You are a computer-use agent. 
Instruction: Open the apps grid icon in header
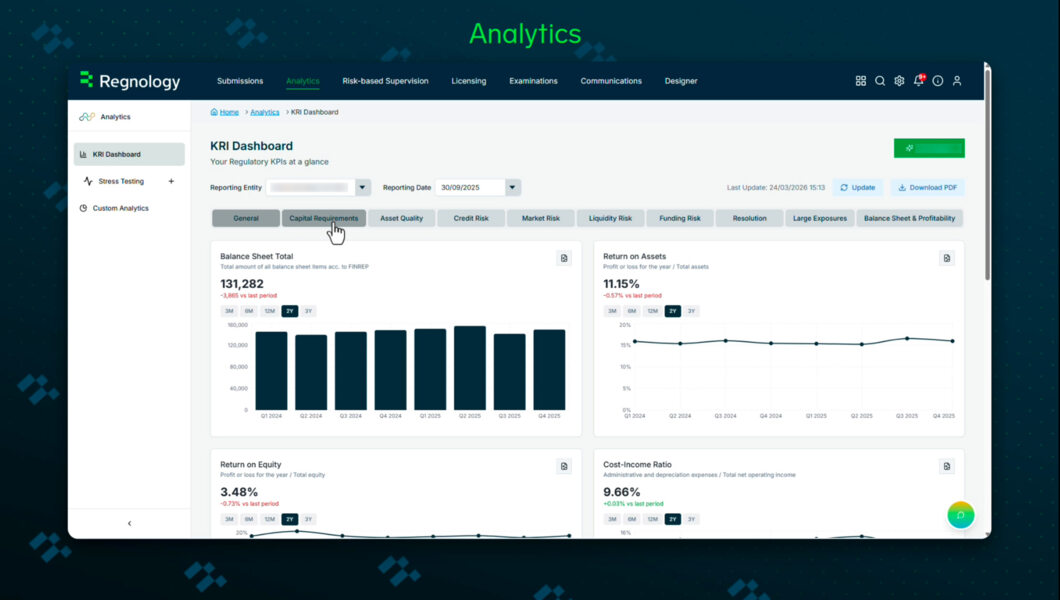click(x=861, y=81)
